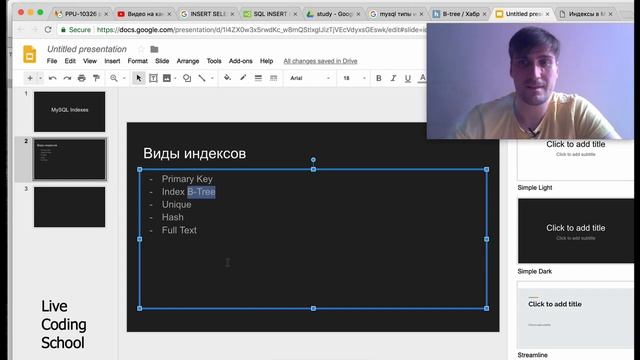Open the Help menu

[267, 61]
